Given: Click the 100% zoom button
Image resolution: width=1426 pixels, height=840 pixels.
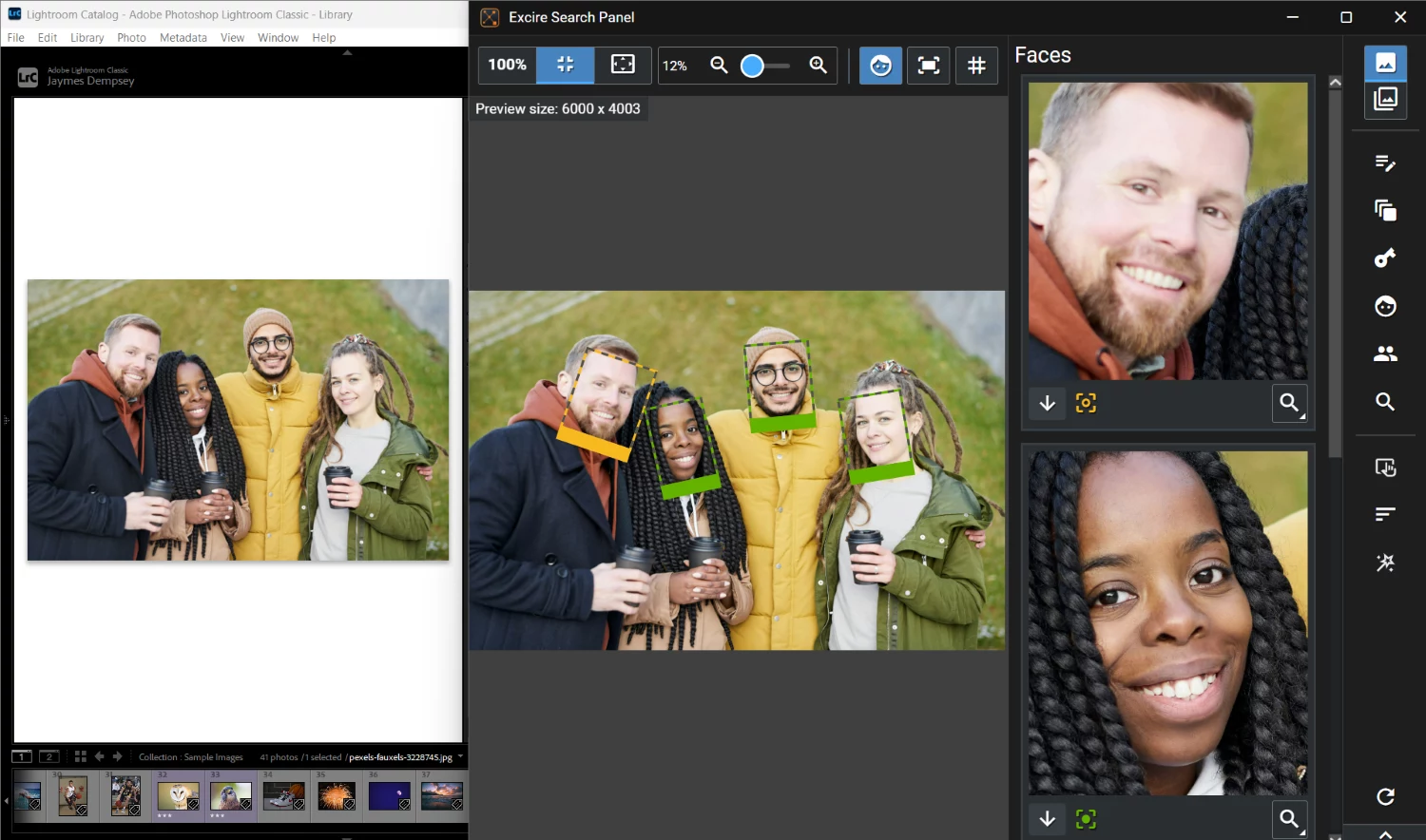Looking at the screenshot, I should tap(507, 65).
